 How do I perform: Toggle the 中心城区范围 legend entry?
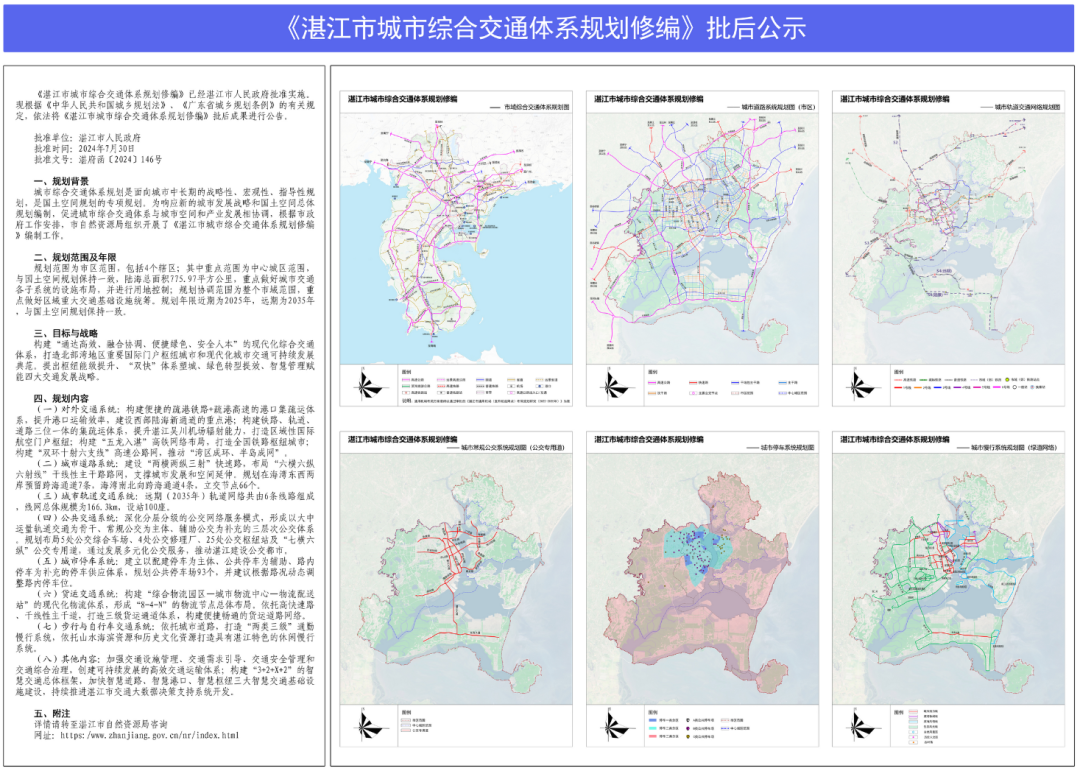tap(783, 394)
